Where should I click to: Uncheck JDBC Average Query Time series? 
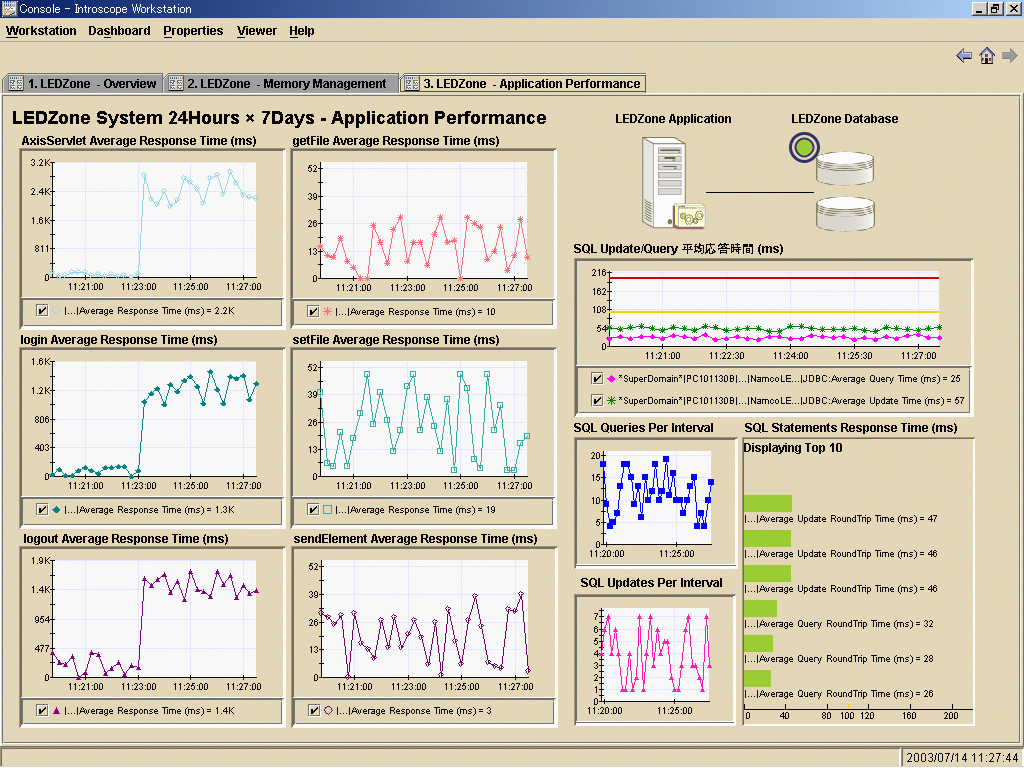coord(597,379)
